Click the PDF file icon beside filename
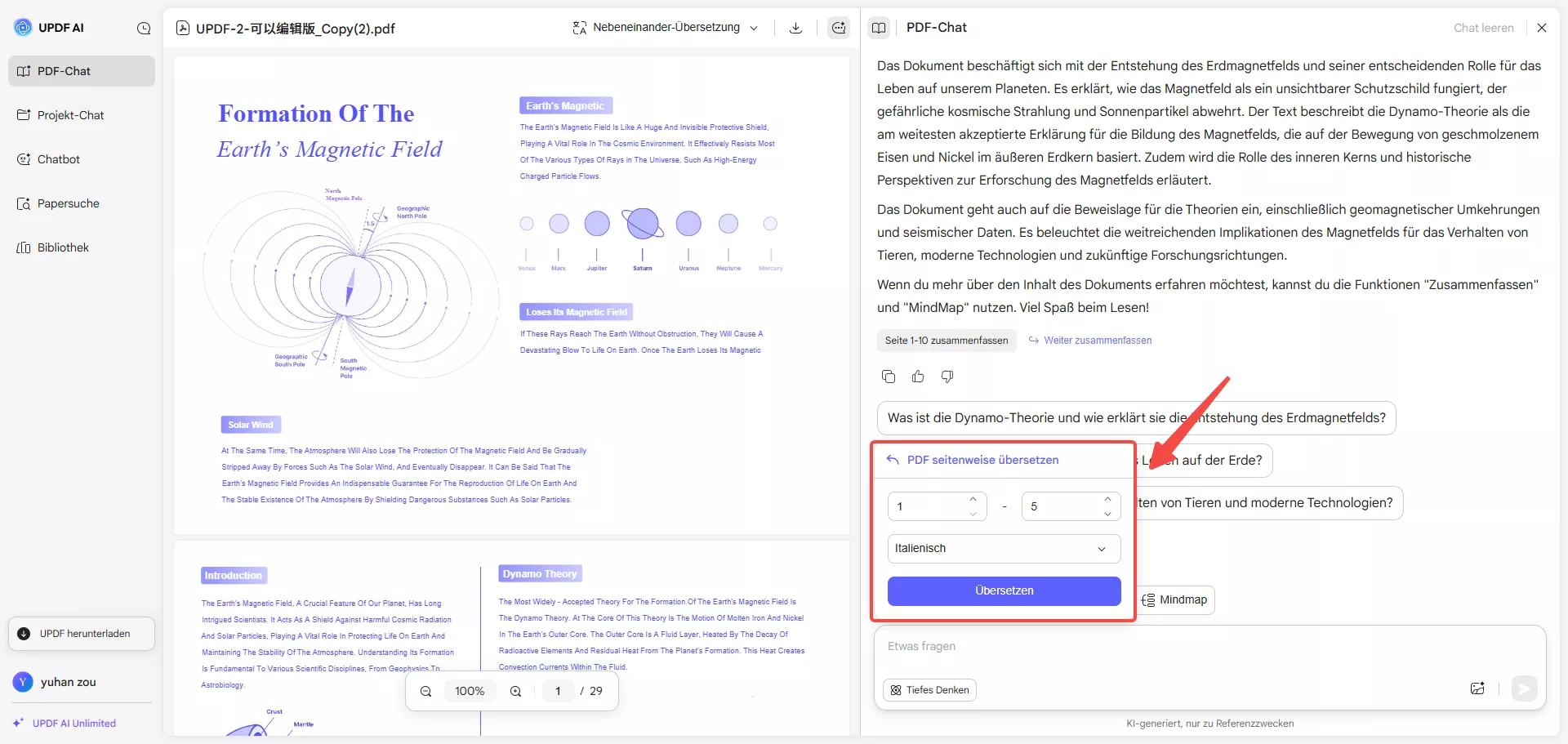This screenshot has width=1568, height=744. (x=183, y=28)
